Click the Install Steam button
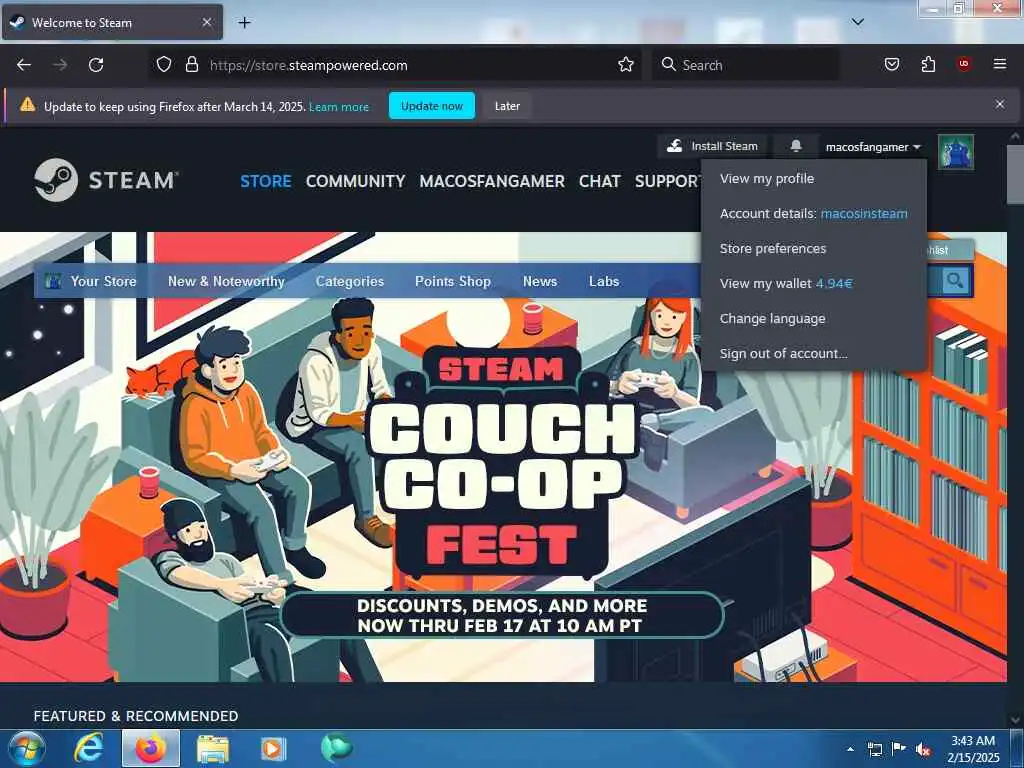This screenshot has width=1024, height=768. point(712,146)
